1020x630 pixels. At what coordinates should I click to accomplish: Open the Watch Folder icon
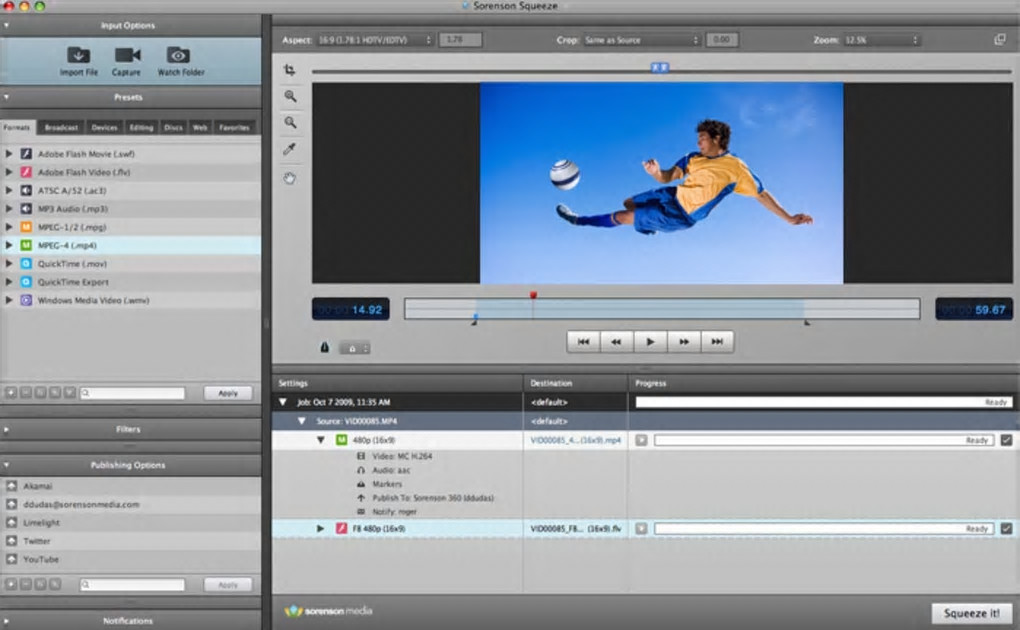(179, 55)
